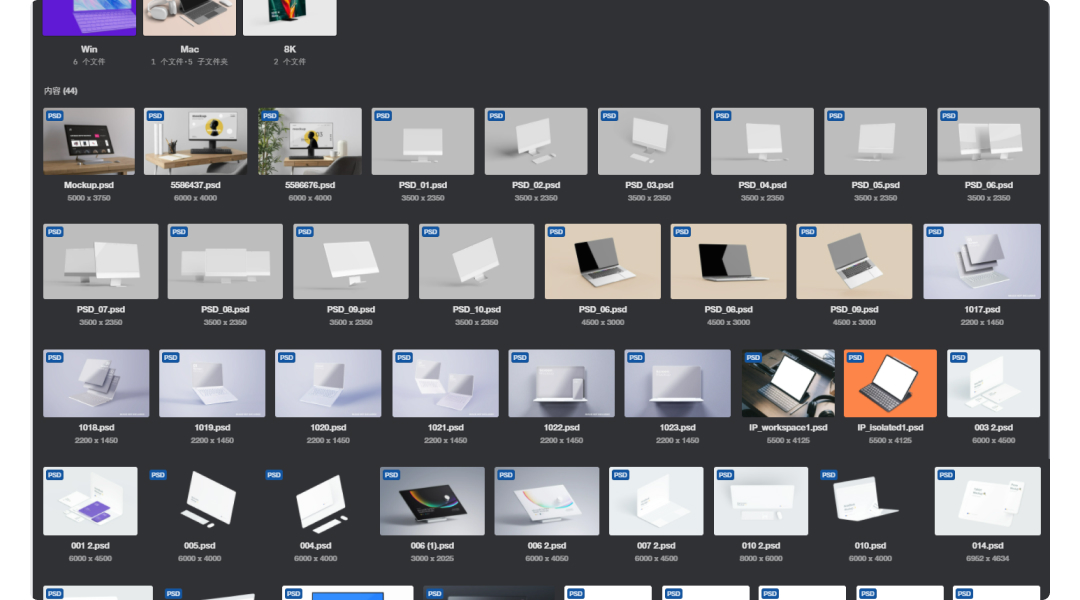Select the 006 (1).psd dark screen thumbnail
This screenshot has width=1080, height=600.
click(x=432, y=501)
